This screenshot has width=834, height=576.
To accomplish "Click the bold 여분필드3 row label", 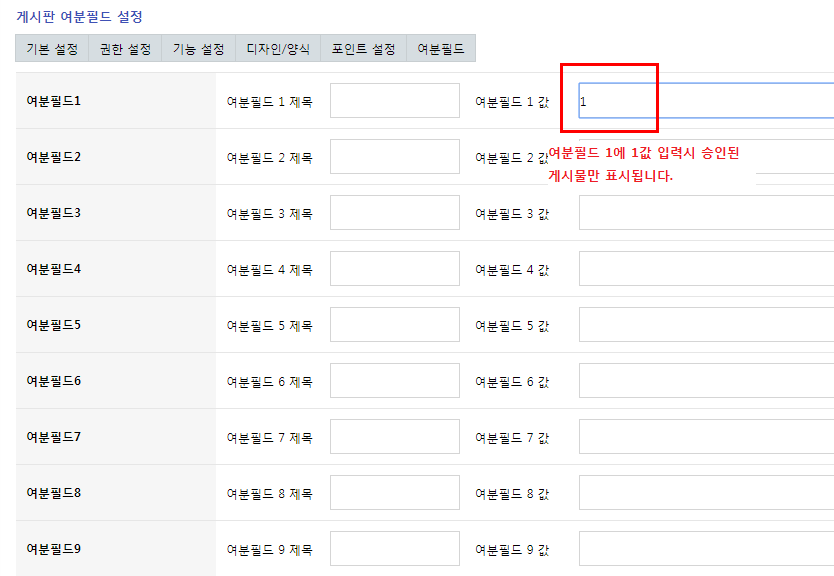I will click(54, 213).
